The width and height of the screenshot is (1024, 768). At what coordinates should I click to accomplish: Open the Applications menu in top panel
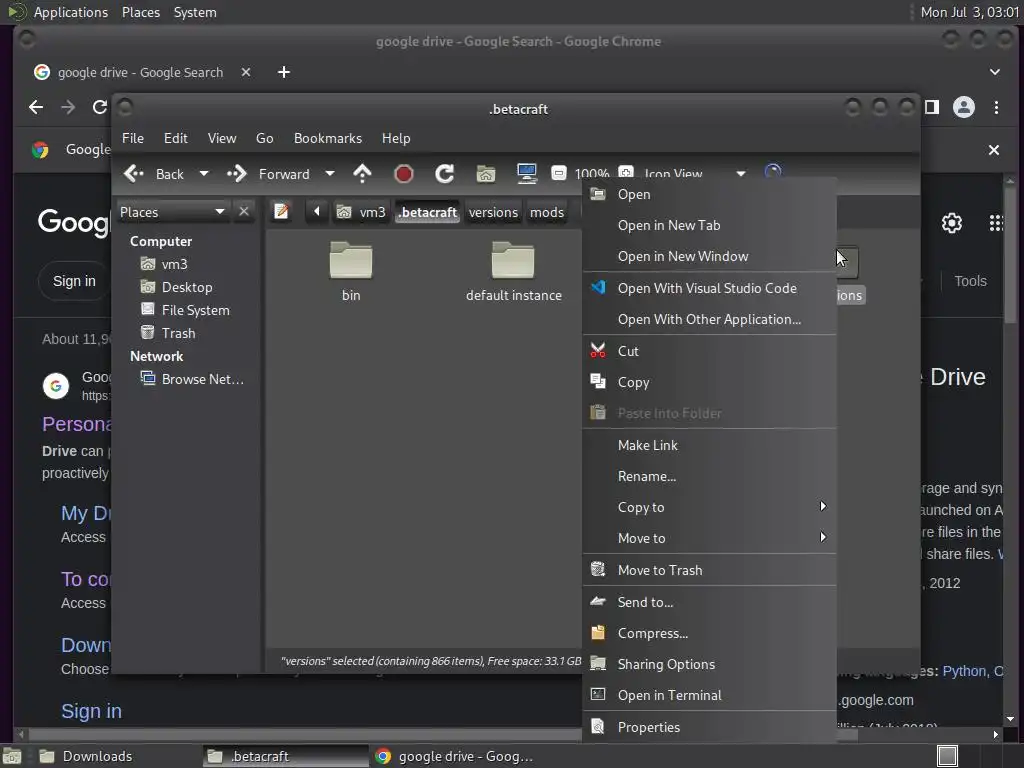coord(71,12)
